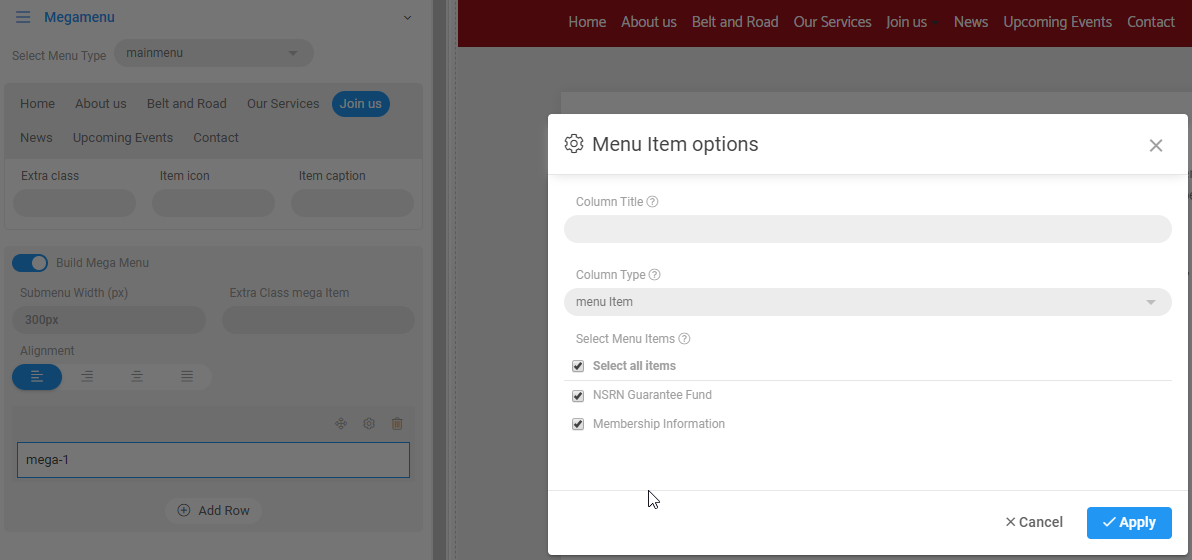This screenshot has height=560, width=1192.
Task: Click the move row drag icon
Action: click(x=341, y=424)
